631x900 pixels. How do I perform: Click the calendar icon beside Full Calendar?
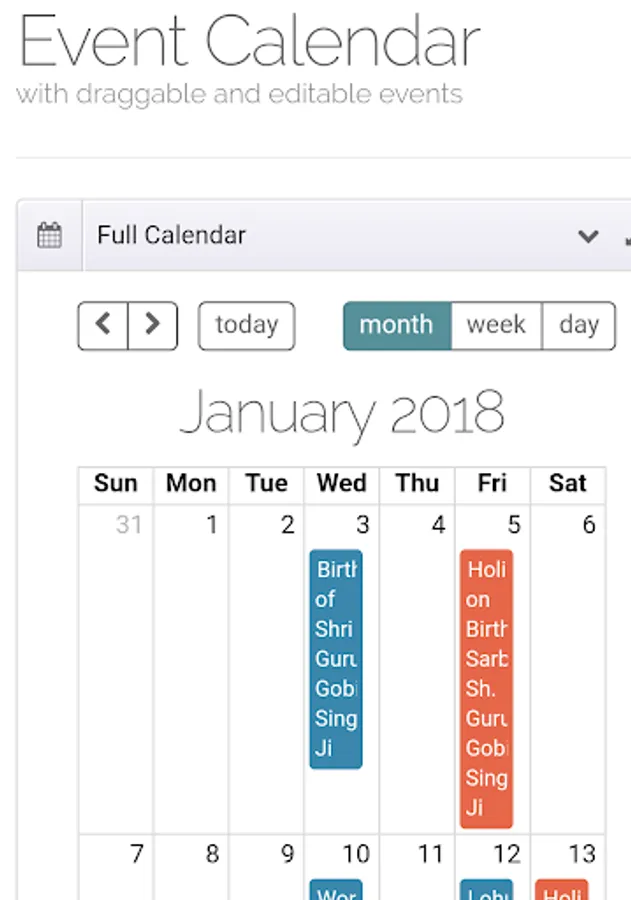49,236
